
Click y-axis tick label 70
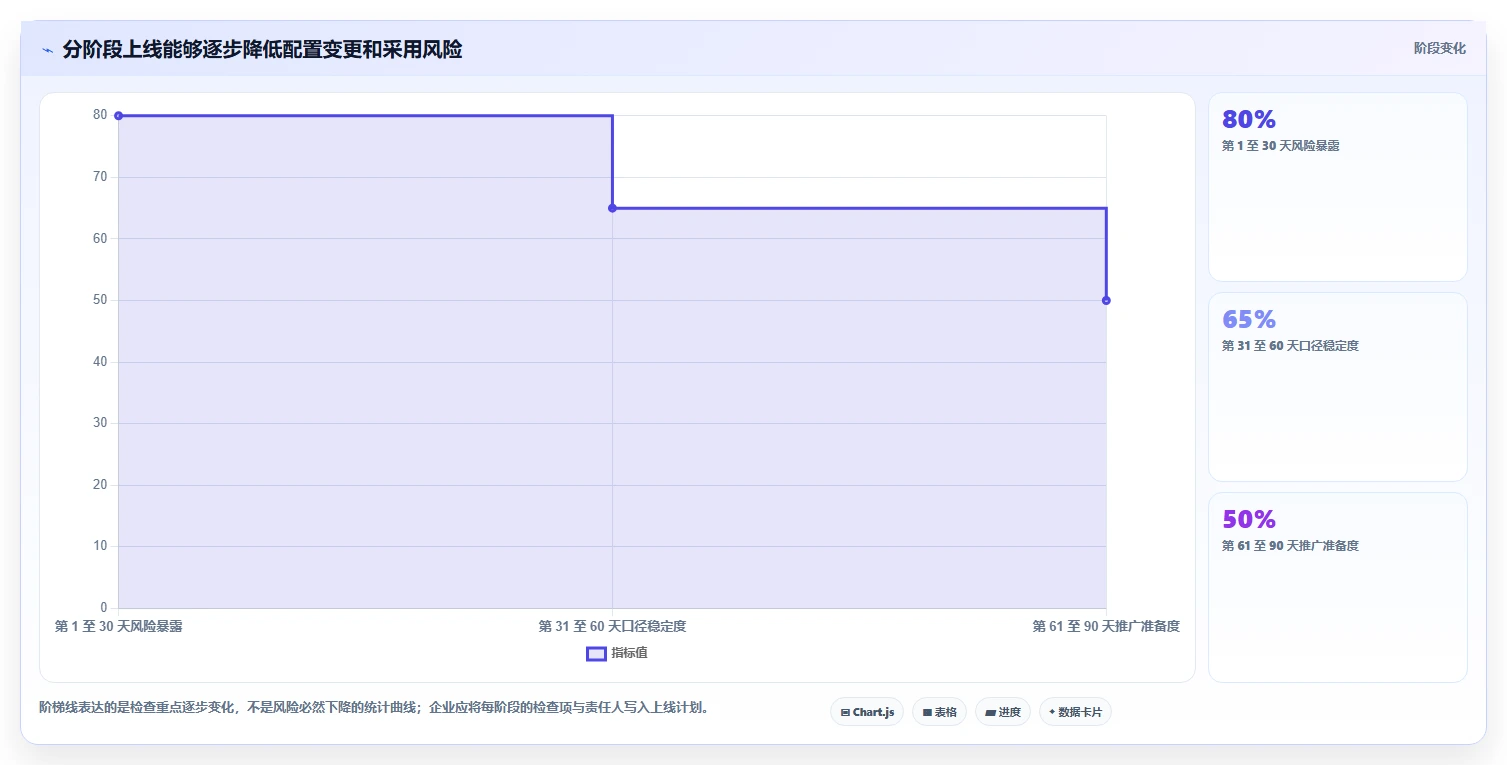pyautogui.click(x=100, y=177)
